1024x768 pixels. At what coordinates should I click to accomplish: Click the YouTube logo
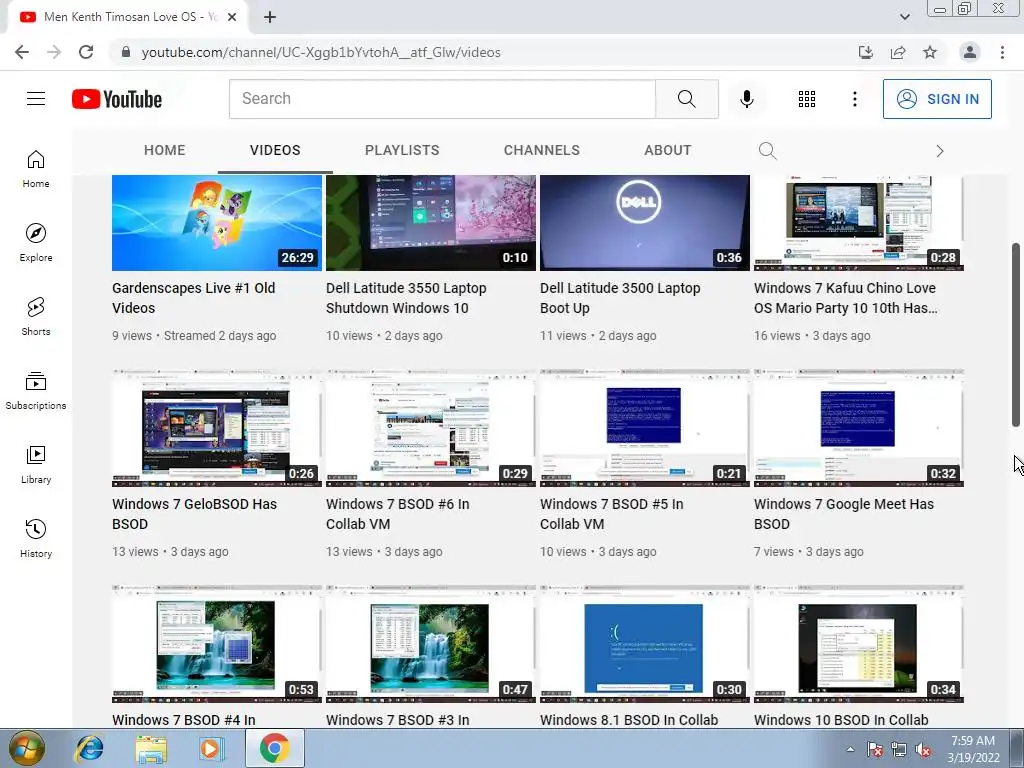[x=117, y=99]
